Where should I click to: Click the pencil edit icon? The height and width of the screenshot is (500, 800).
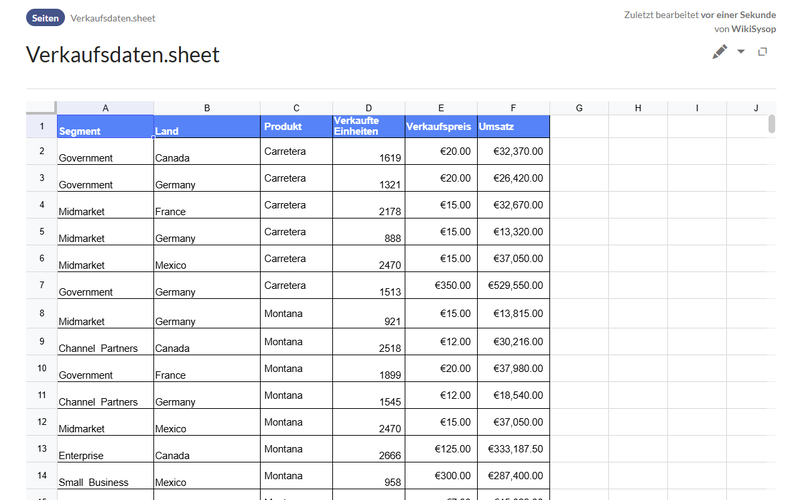(x=720, y=52)
